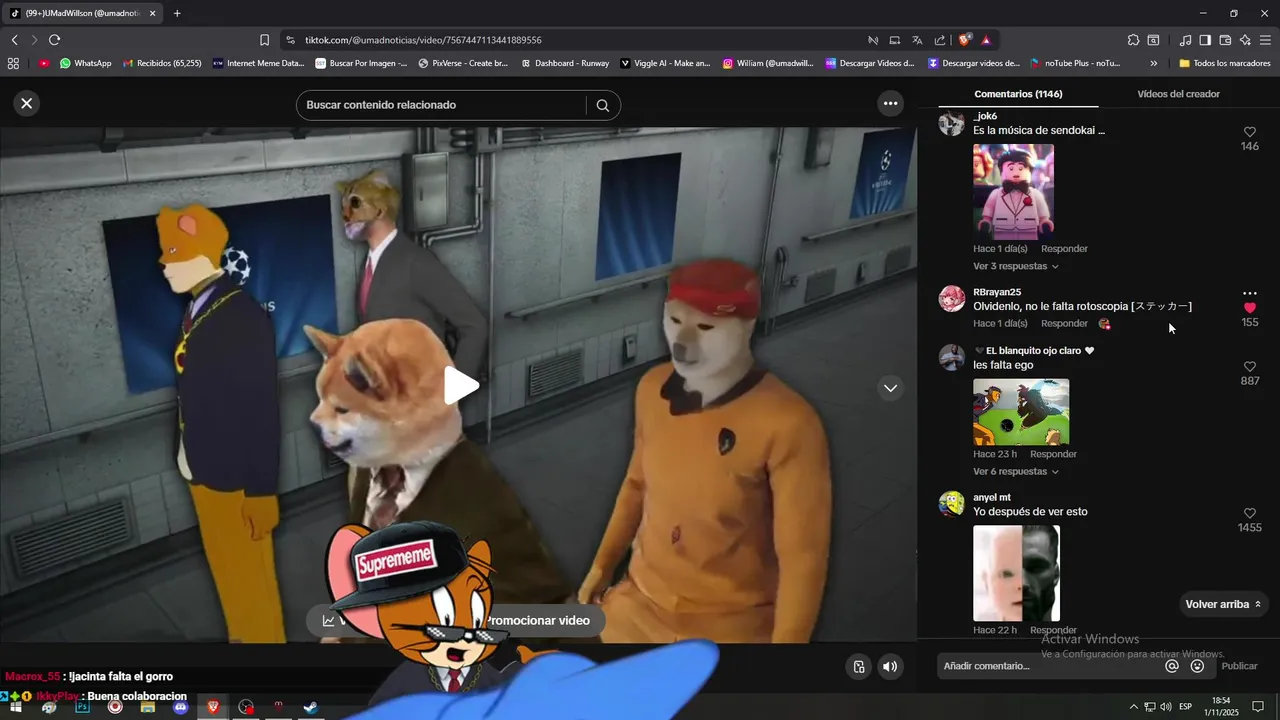Screen dimensions: 1280x720
Task: Open the browser extensions puzzle icon
Action: (1133, 40)
